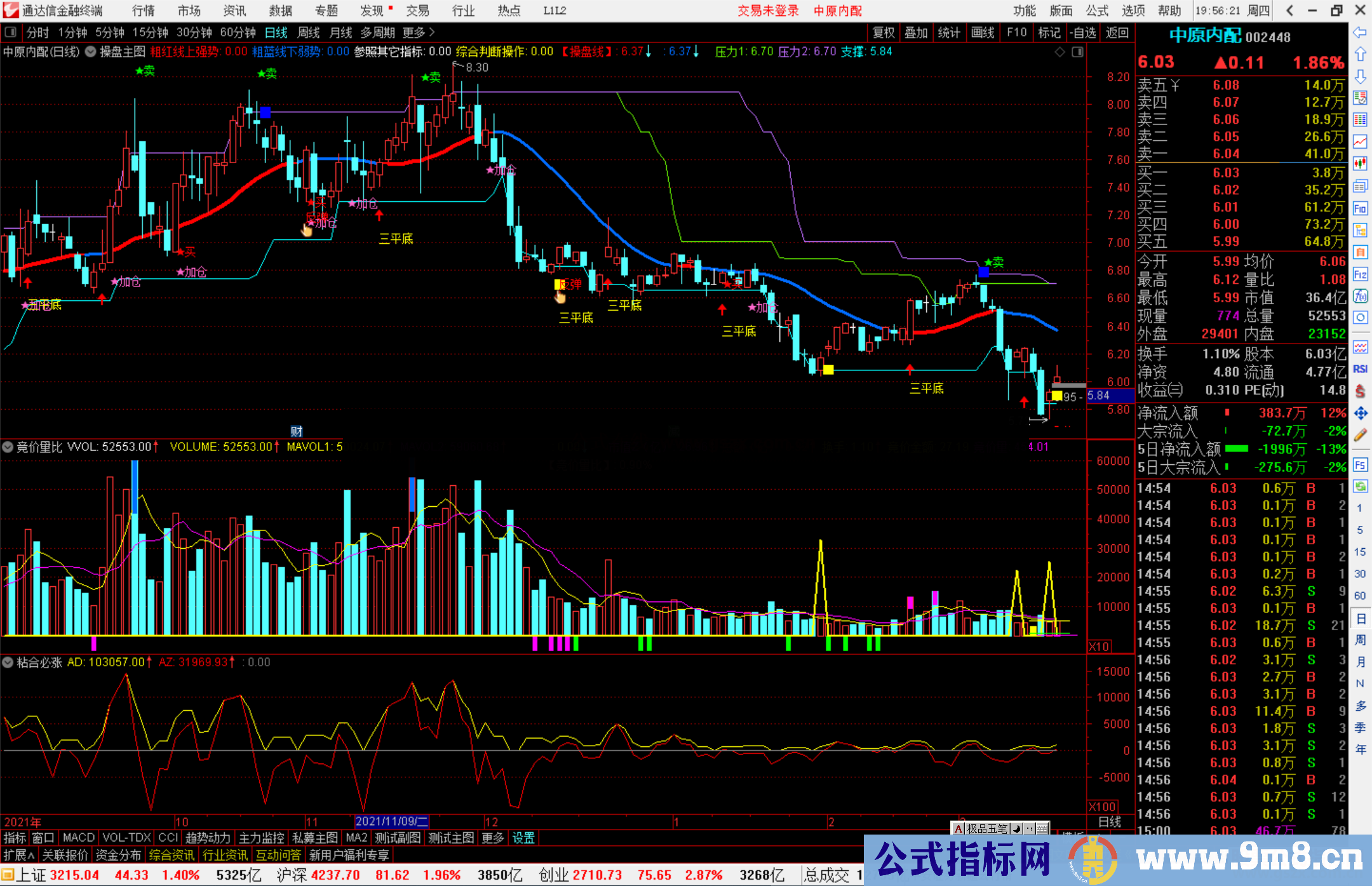Click the candlestick chart icon in sidebar
1372x886 pixels.
point(1360,163)
